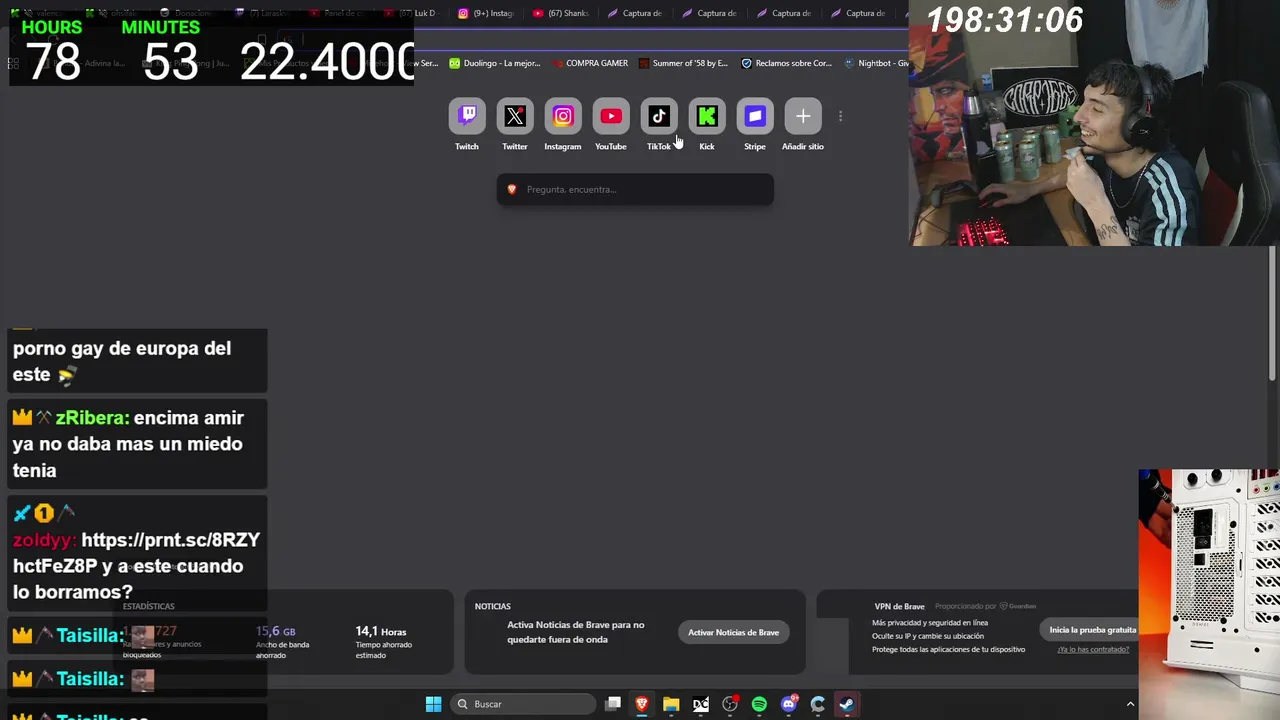This screenshot has width=1280, height=720.
Task: Open the Windows Start menu
Action: [x=433, y=704]
